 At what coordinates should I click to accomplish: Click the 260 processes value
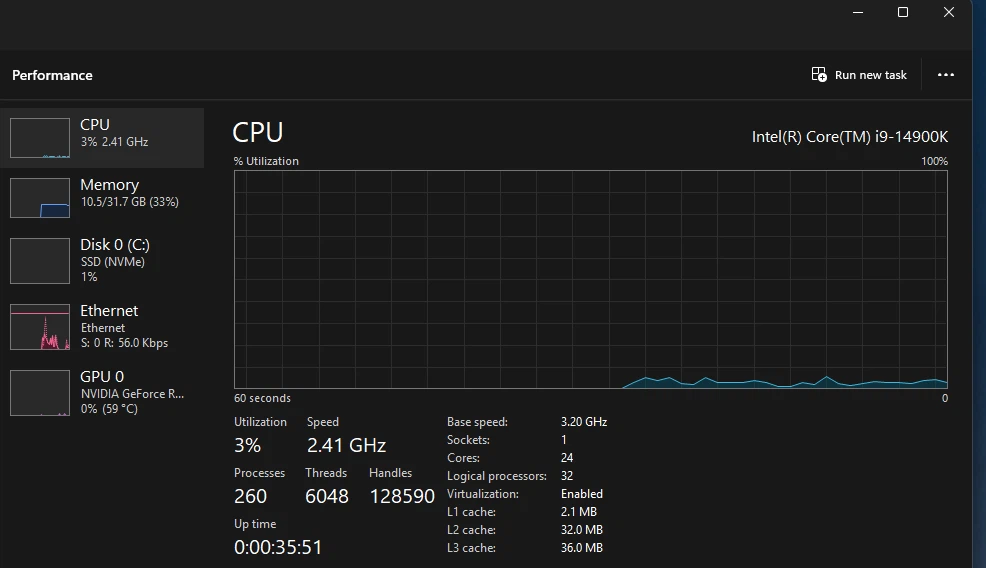click(x=250, y=496)
